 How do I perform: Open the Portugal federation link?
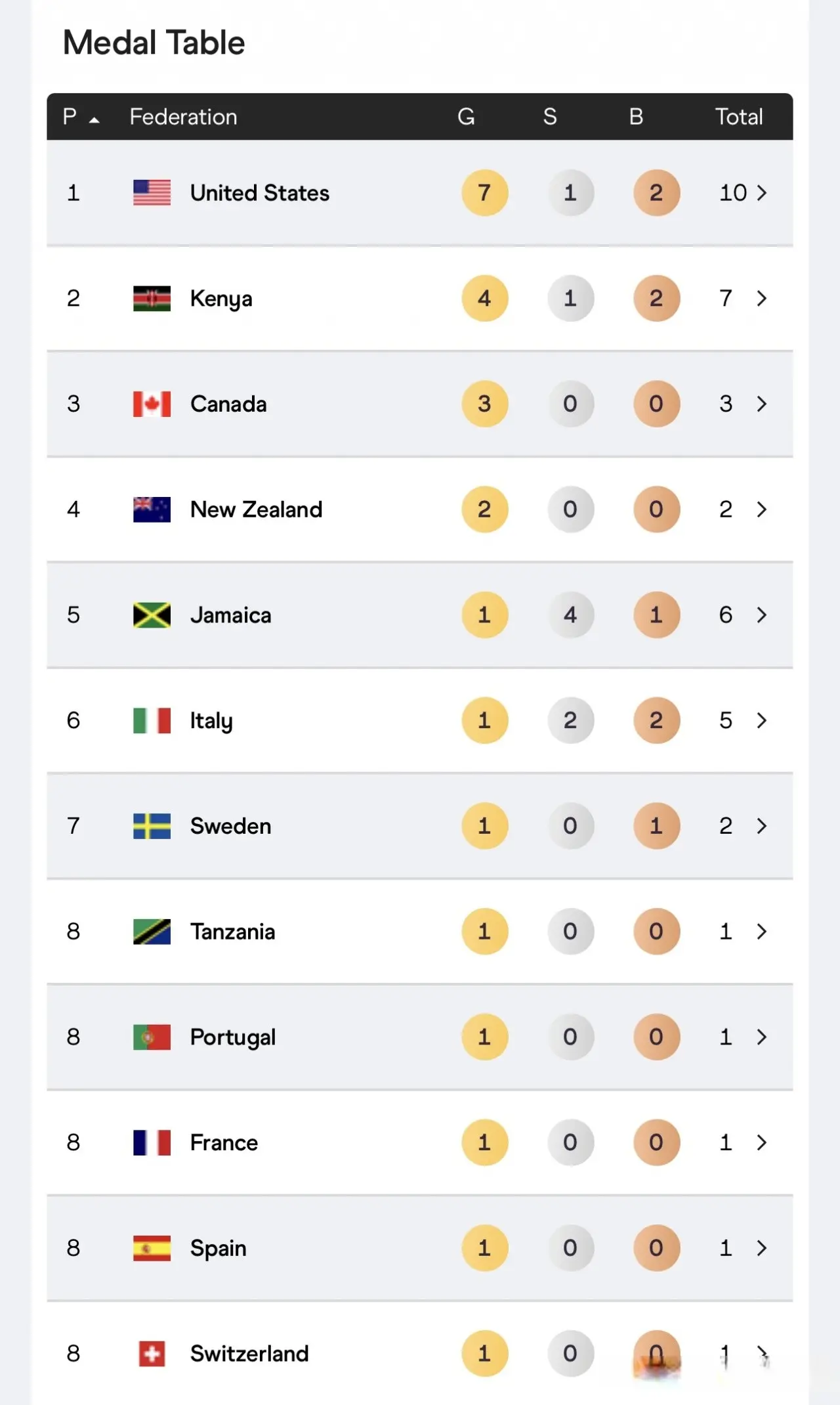click(x=232, y=1037)
